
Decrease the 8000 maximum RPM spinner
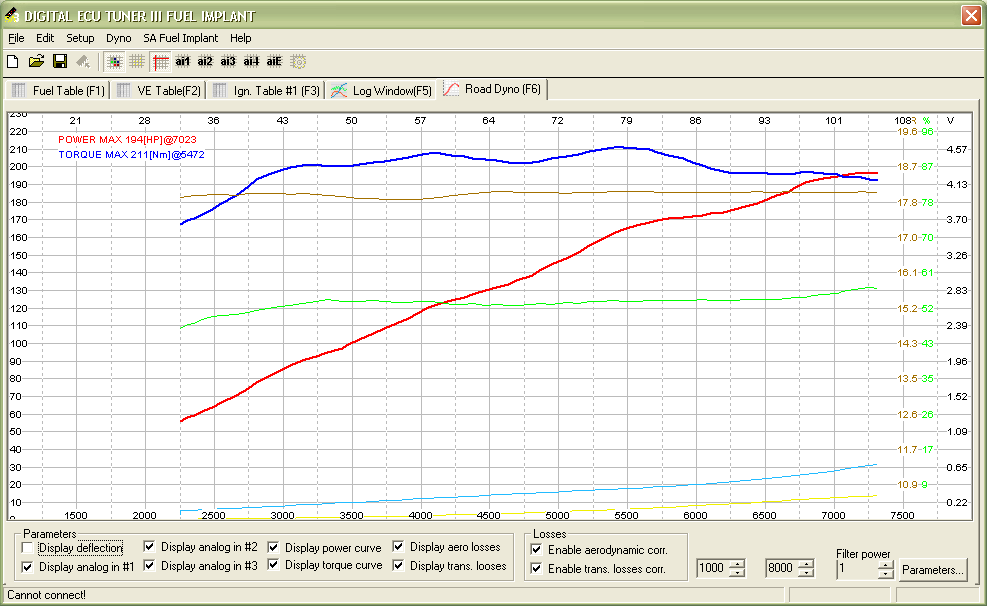pyautogui.click(x=806, y=573)
